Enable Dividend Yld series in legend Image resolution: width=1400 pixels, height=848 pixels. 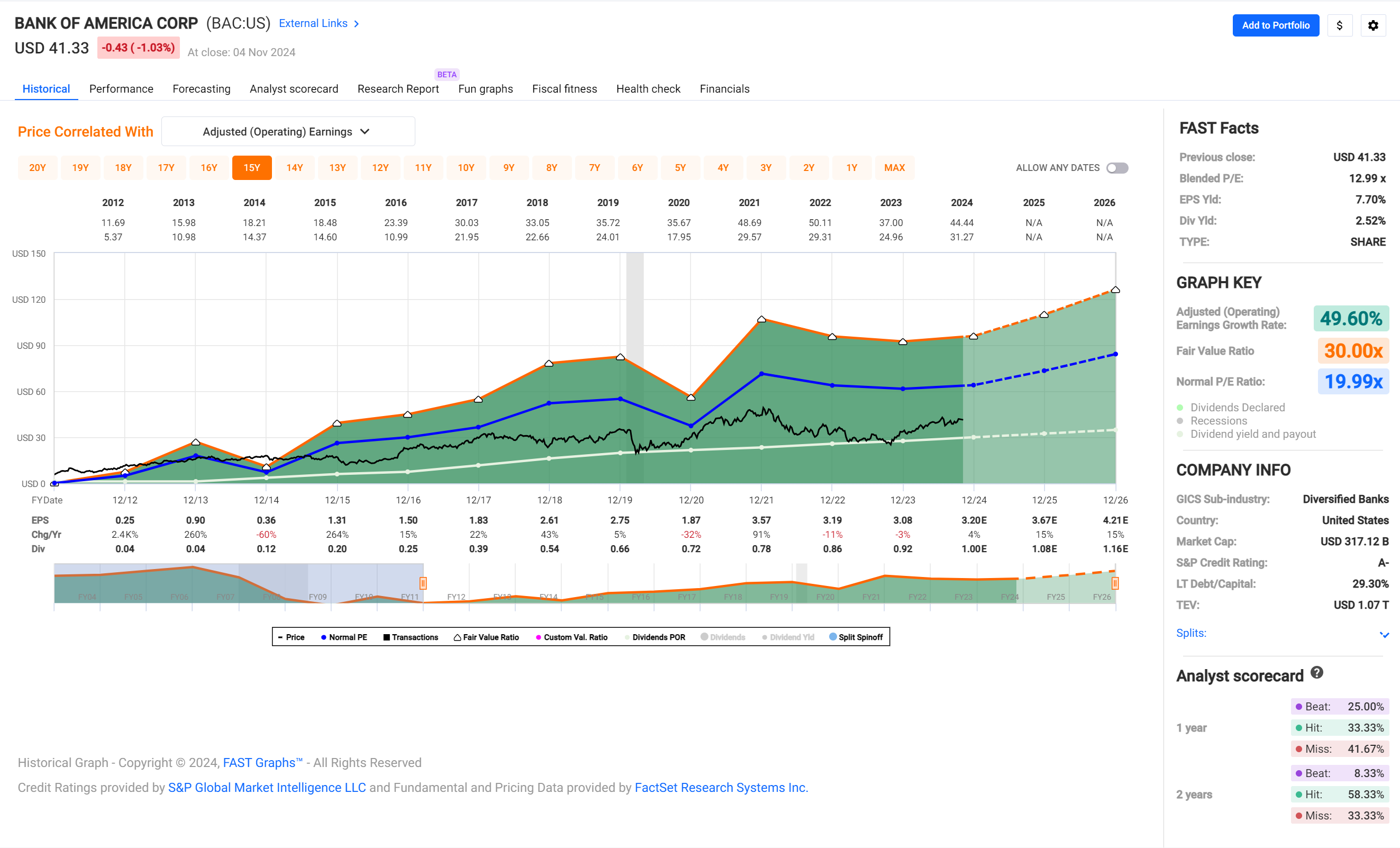pyautogui.click(x=788, y=637)
